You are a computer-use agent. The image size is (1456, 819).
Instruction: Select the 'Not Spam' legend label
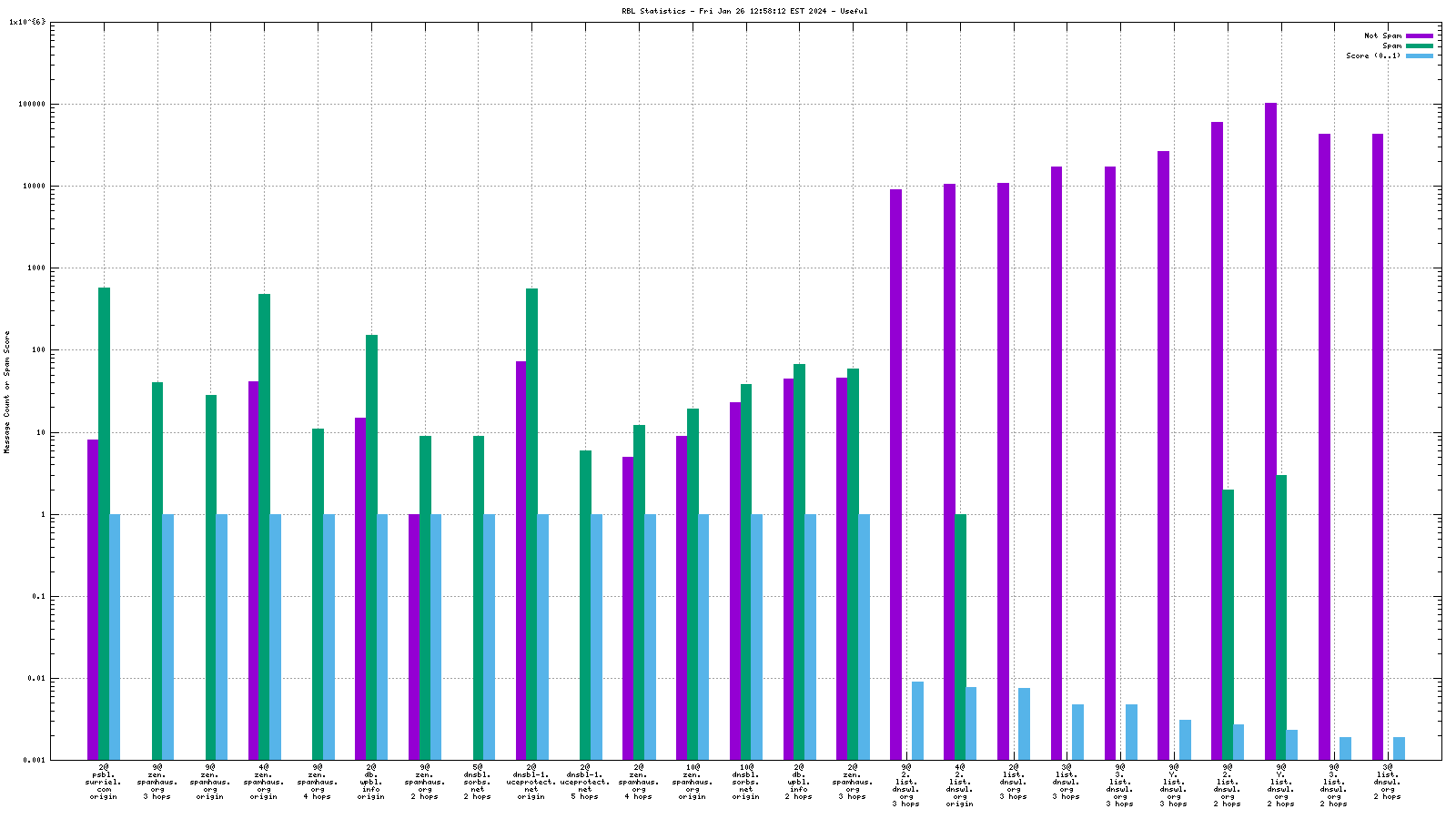coord(1382,35)
